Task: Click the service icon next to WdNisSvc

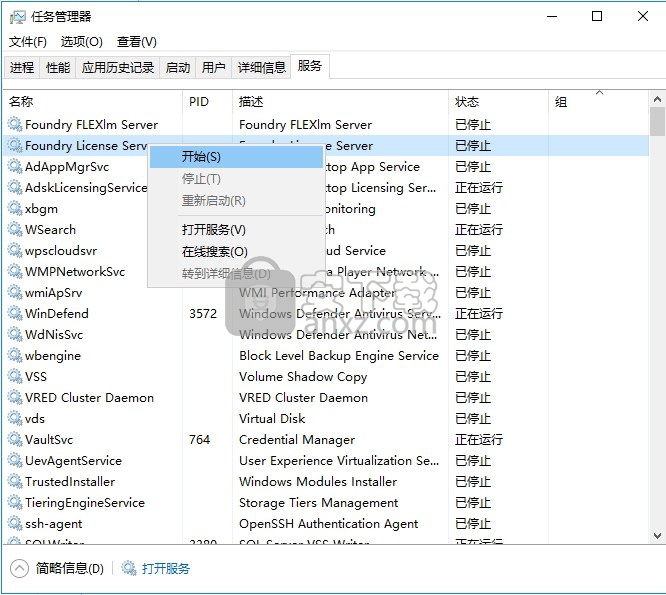Action: (x=15, y=334)
